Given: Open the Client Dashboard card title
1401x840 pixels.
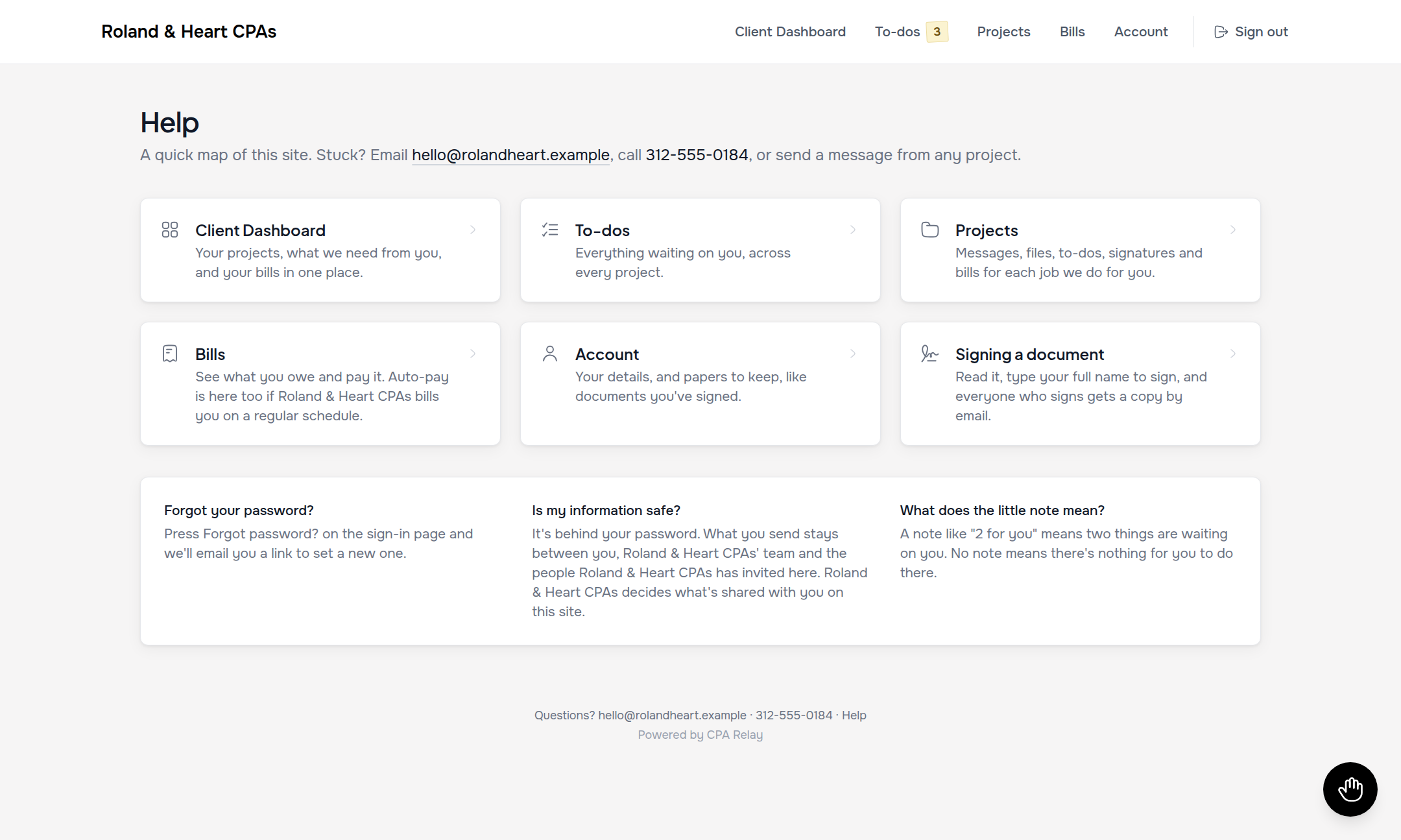Looking at the screenshot, I should point(260,230).
